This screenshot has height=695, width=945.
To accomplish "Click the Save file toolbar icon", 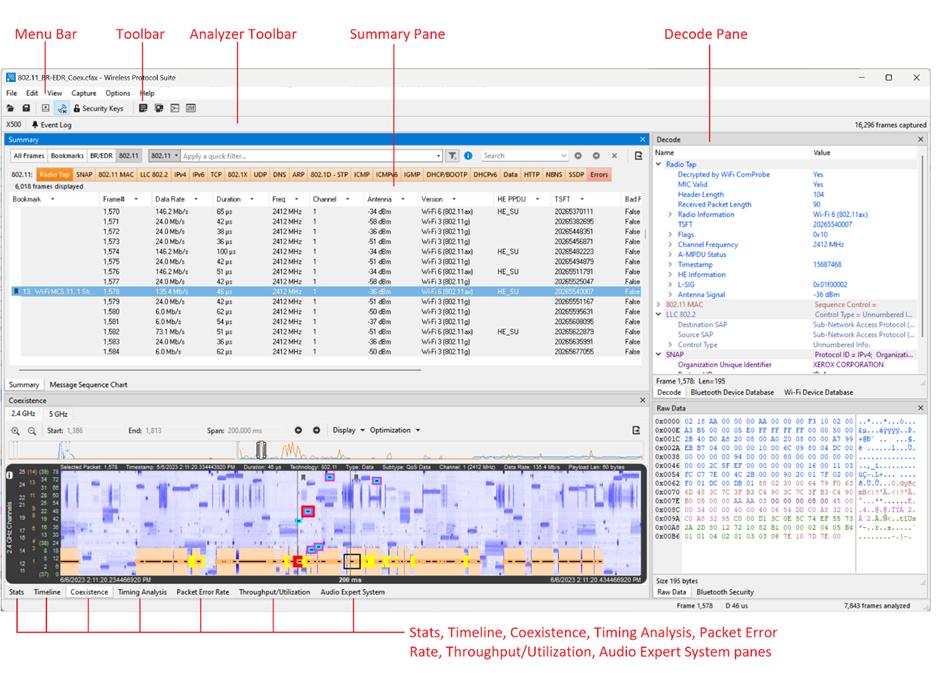I will coord(27,108).
